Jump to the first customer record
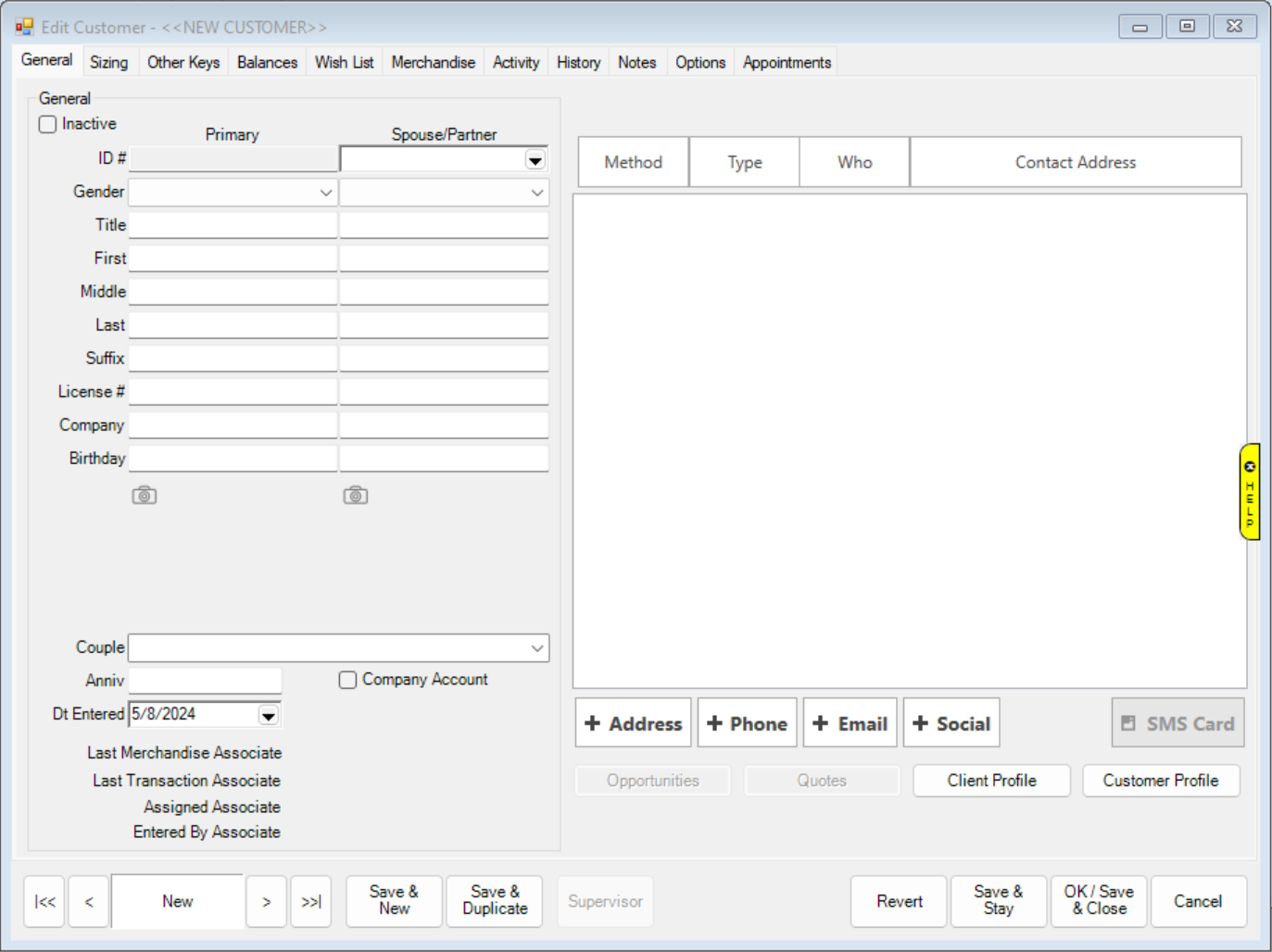 [x=44, y=901]
